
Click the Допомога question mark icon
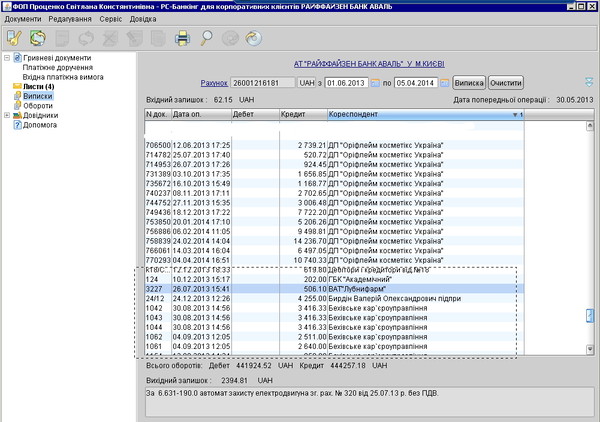pyautogui.click(x=17, y=125)
